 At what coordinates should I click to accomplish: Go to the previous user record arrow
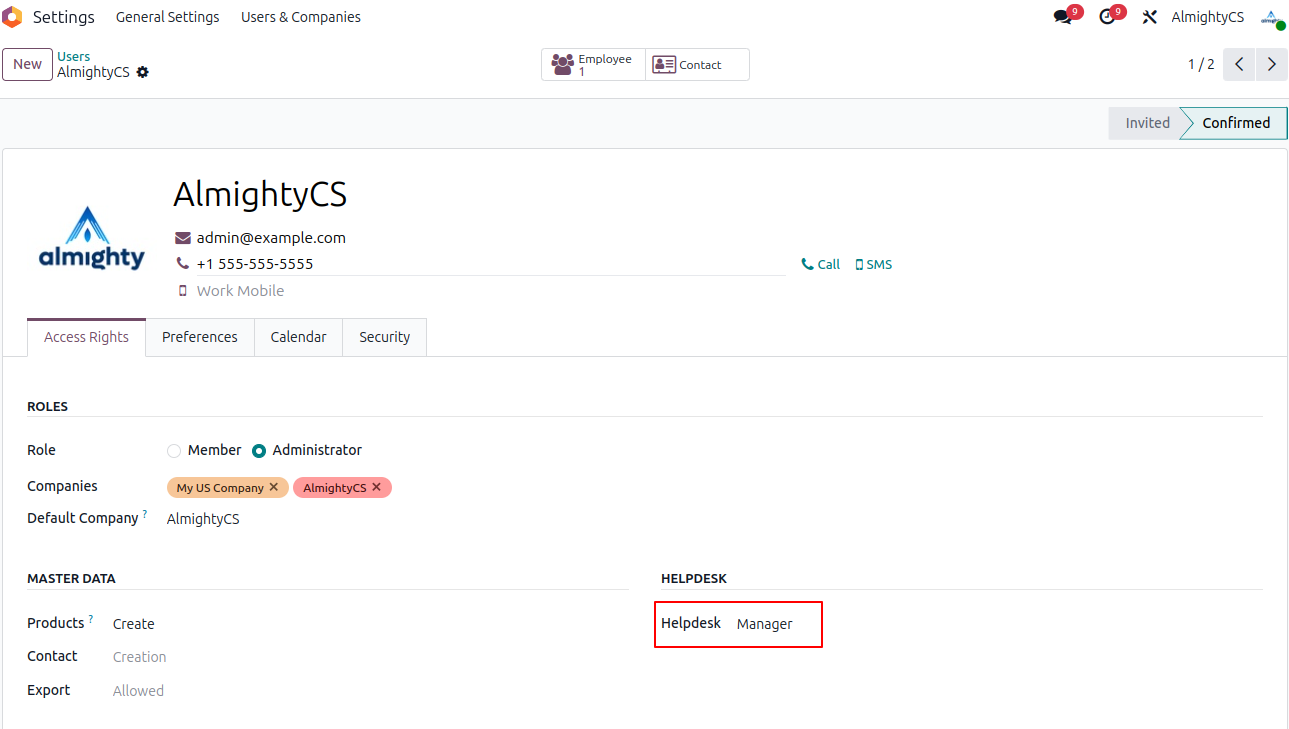coord(1239,65)
